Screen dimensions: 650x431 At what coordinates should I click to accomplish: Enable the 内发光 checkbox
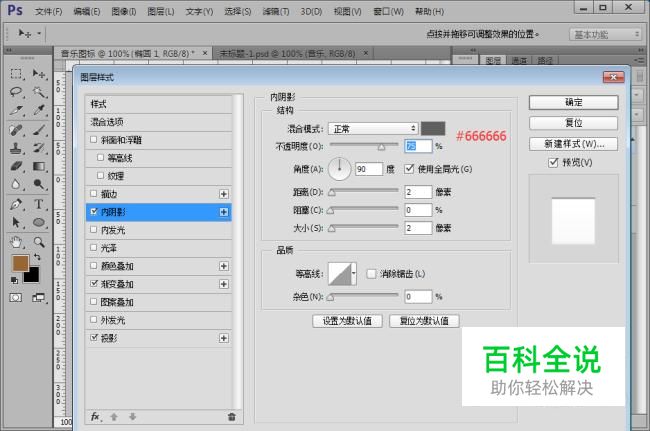pos(94,230)
